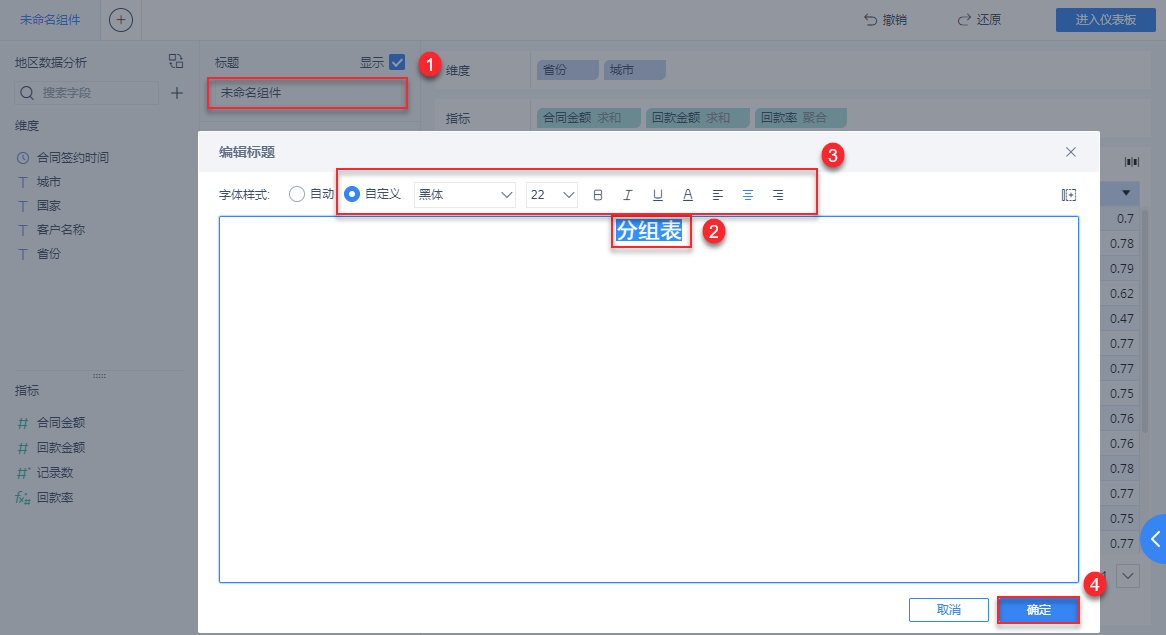Click the 城市 dimension pill
The image size is (1166, 635).
[634, 70]
